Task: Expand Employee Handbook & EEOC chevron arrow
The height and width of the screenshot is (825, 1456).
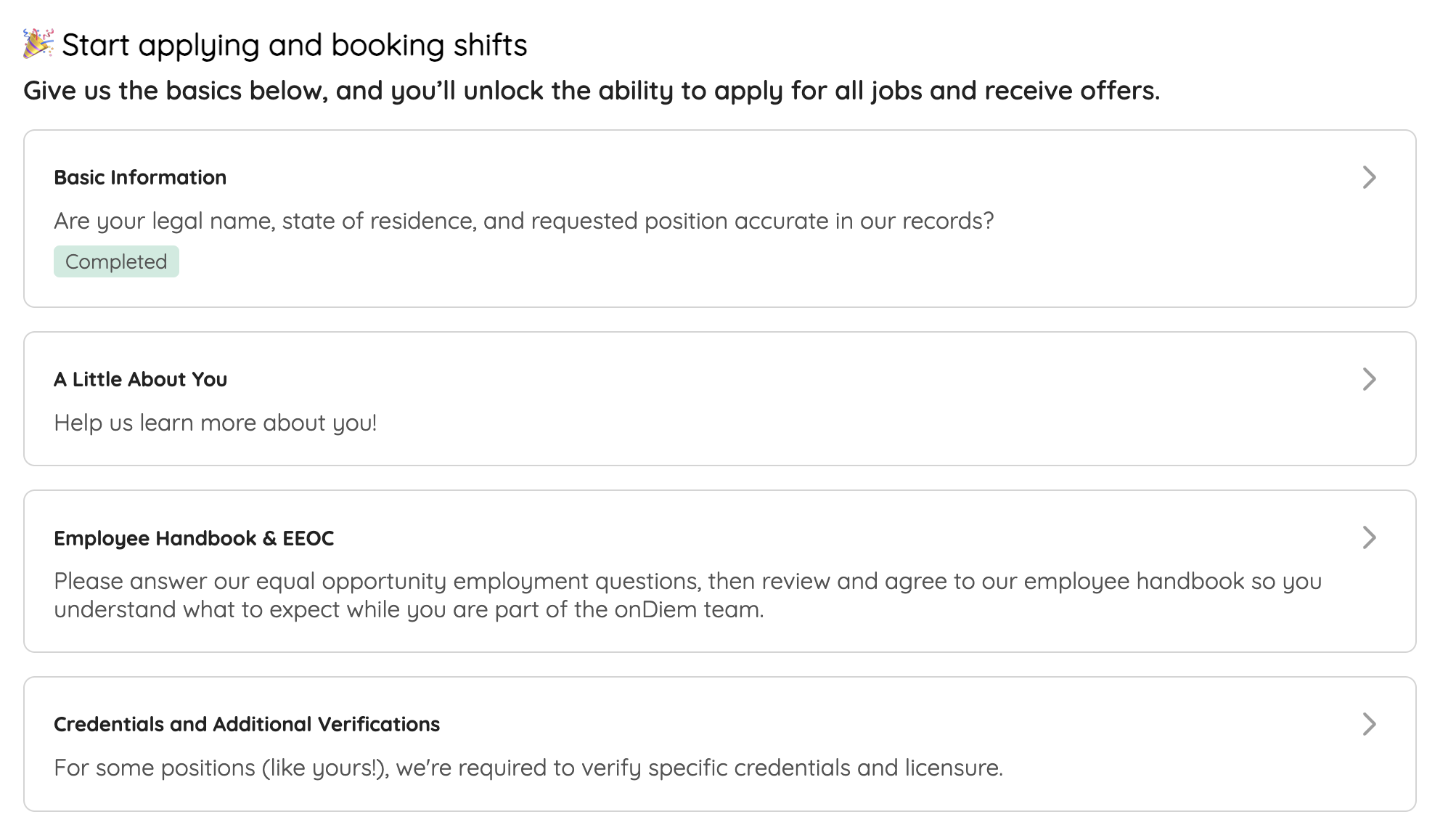Action: click(x=1369, y=537)
